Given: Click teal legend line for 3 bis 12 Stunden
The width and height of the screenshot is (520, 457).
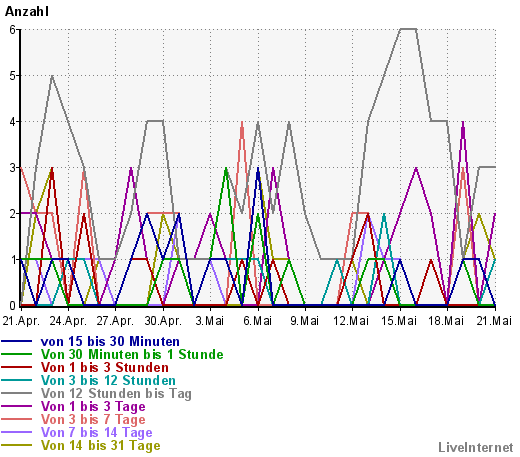Looking at the screenshot, I should point(17,380).
